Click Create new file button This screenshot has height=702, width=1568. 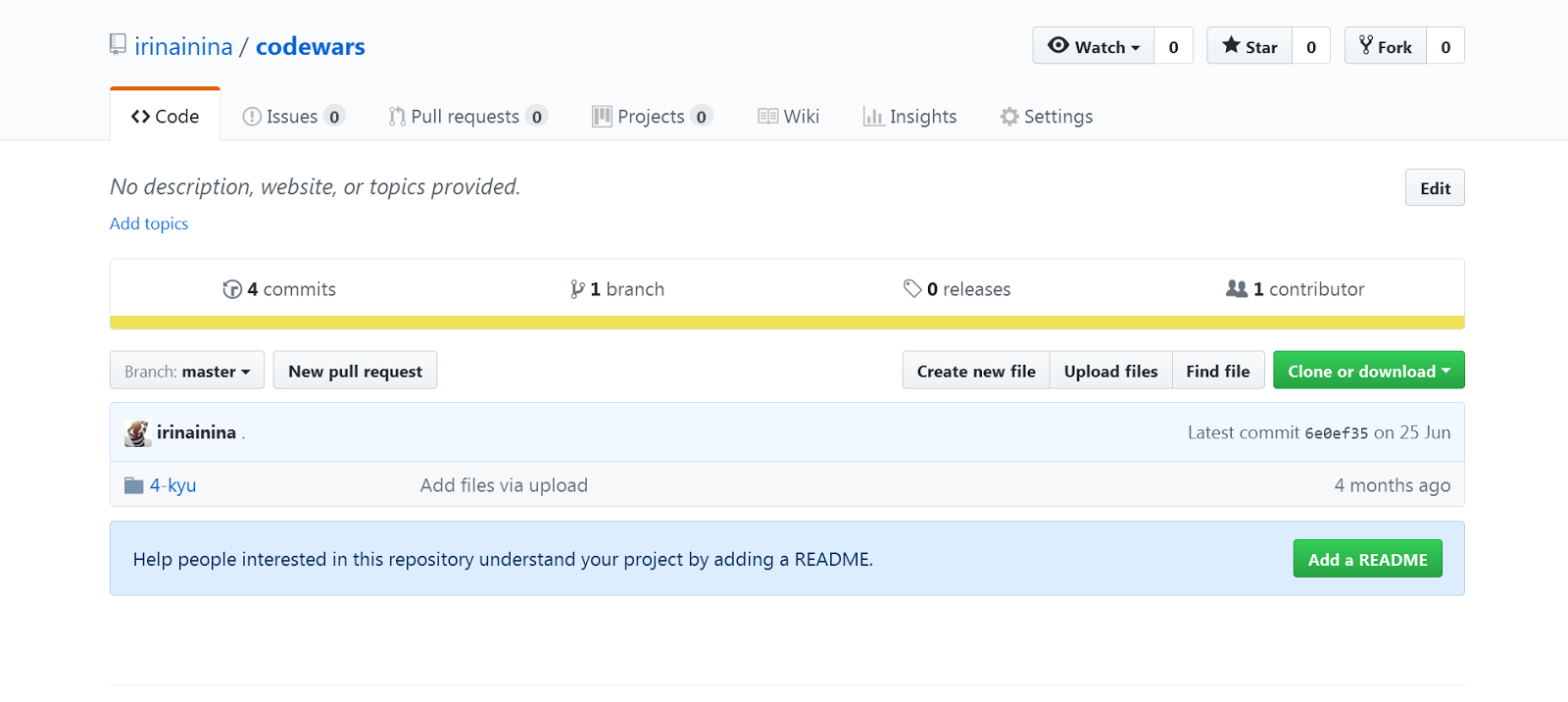click(976, 371)
